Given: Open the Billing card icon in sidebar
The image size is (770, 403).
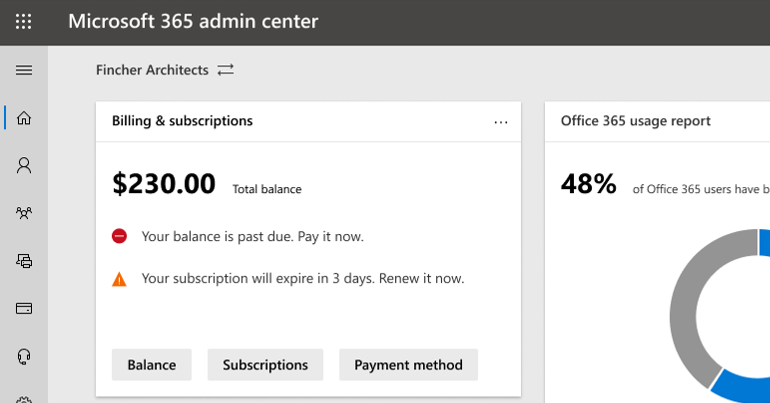Looking at the screenshot, I should (24, 308).
